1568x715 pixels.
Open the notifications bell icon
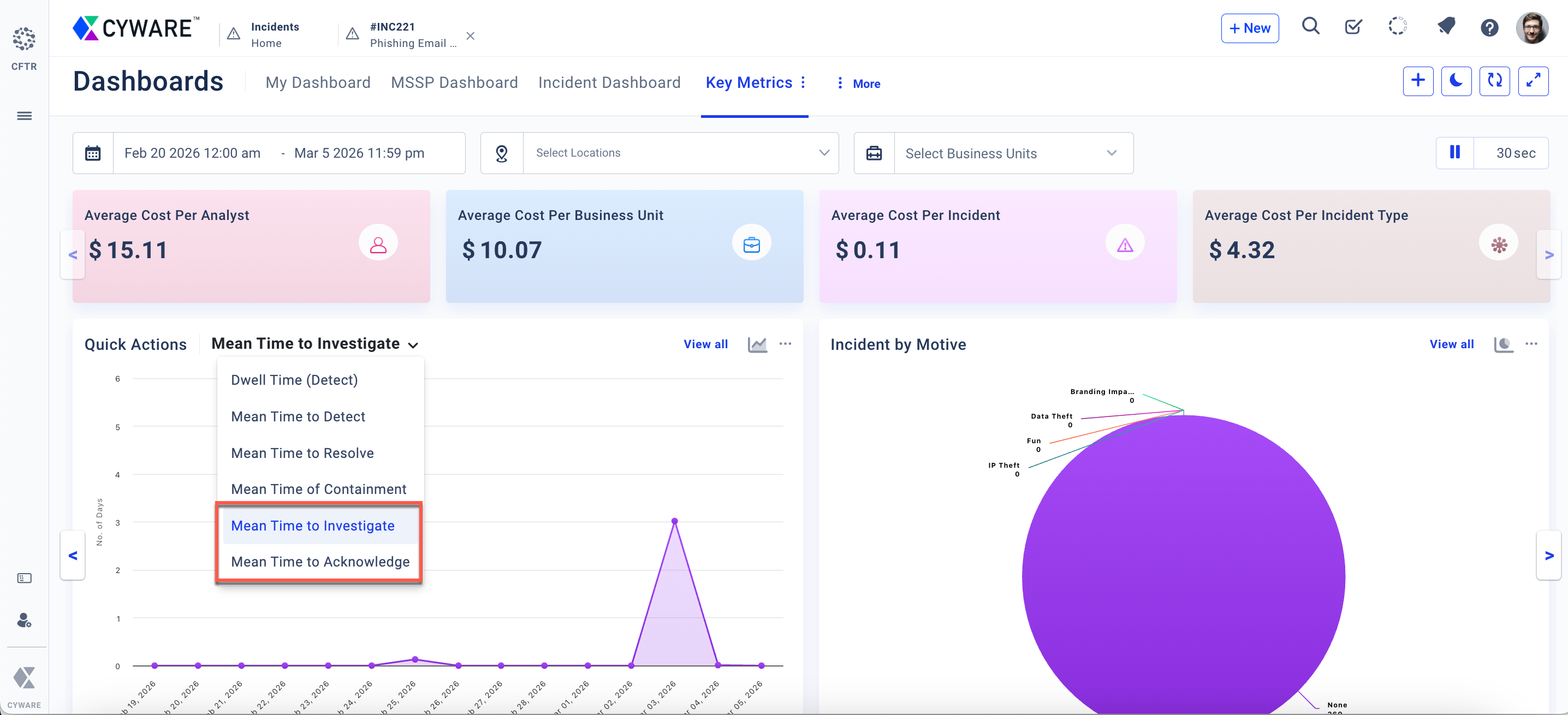click(1446, 27)
